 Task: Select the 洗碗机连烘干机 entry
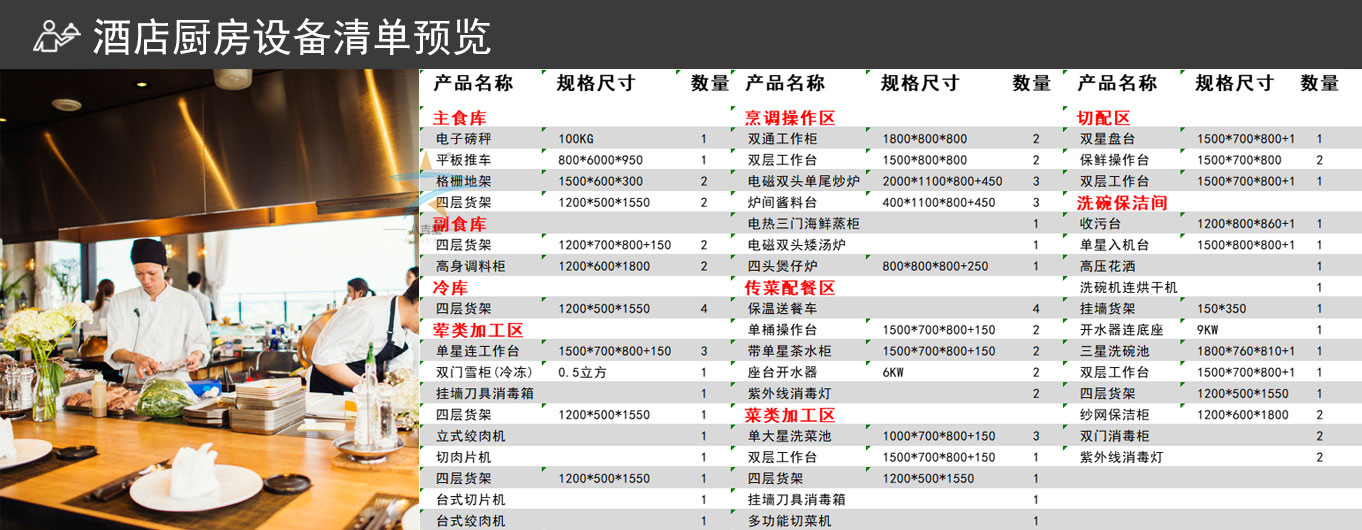pyautogui.click(x=1128, y=288)
